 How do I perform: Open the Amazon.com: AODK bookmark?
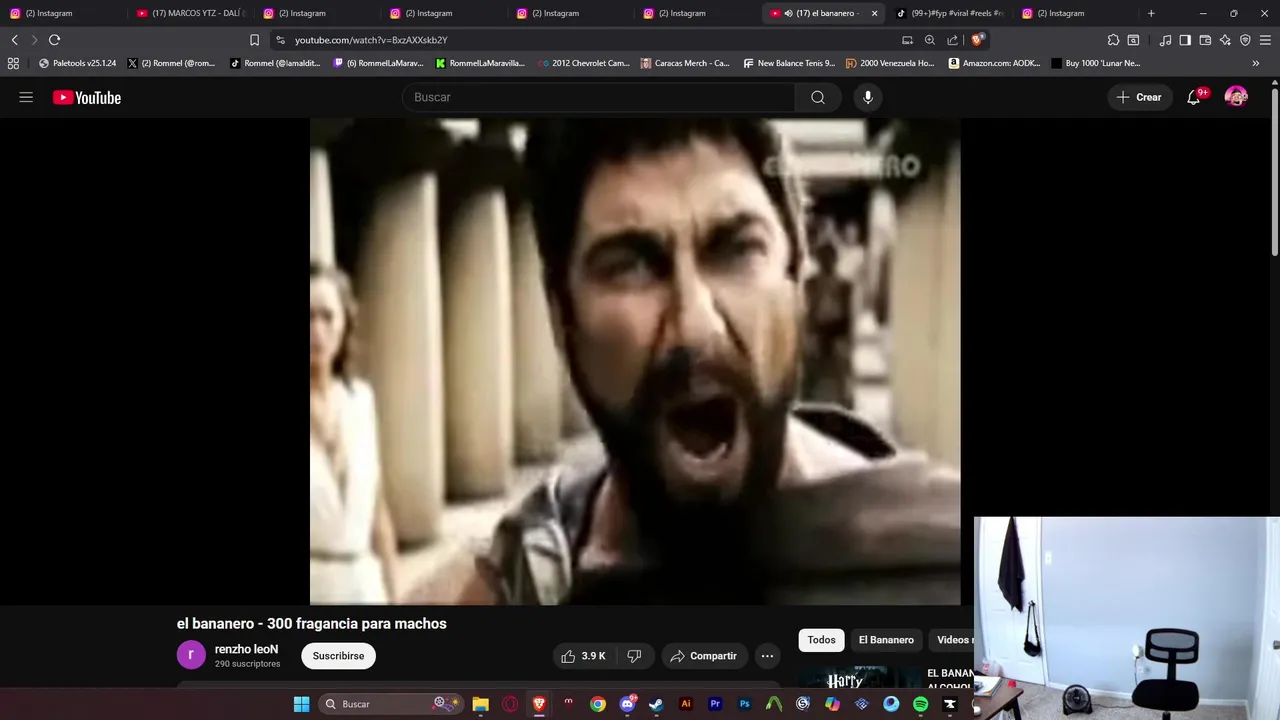994,63
